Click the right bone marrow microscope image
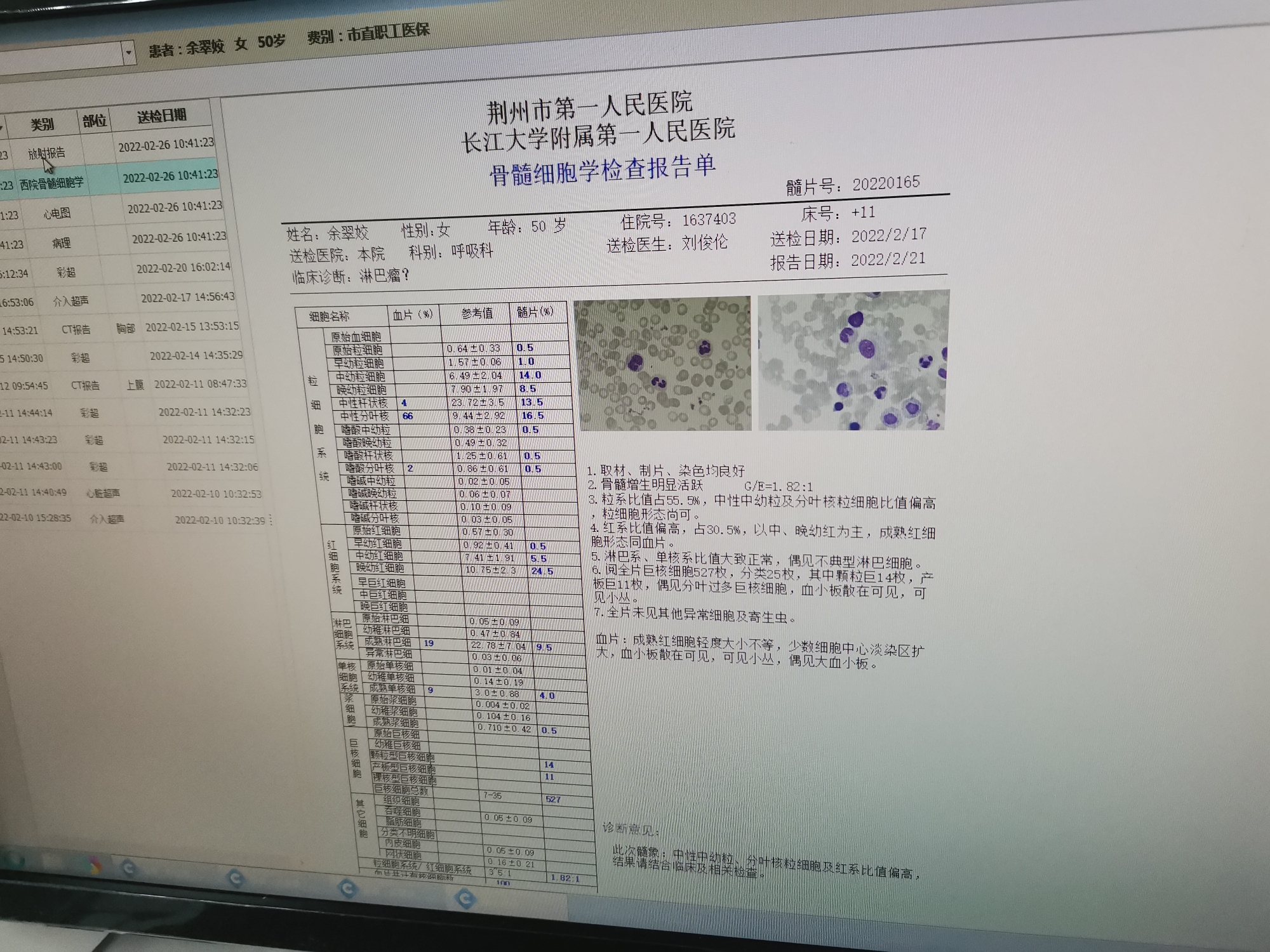The height and width of the screenshot is (952, 1270). point(853,360)
